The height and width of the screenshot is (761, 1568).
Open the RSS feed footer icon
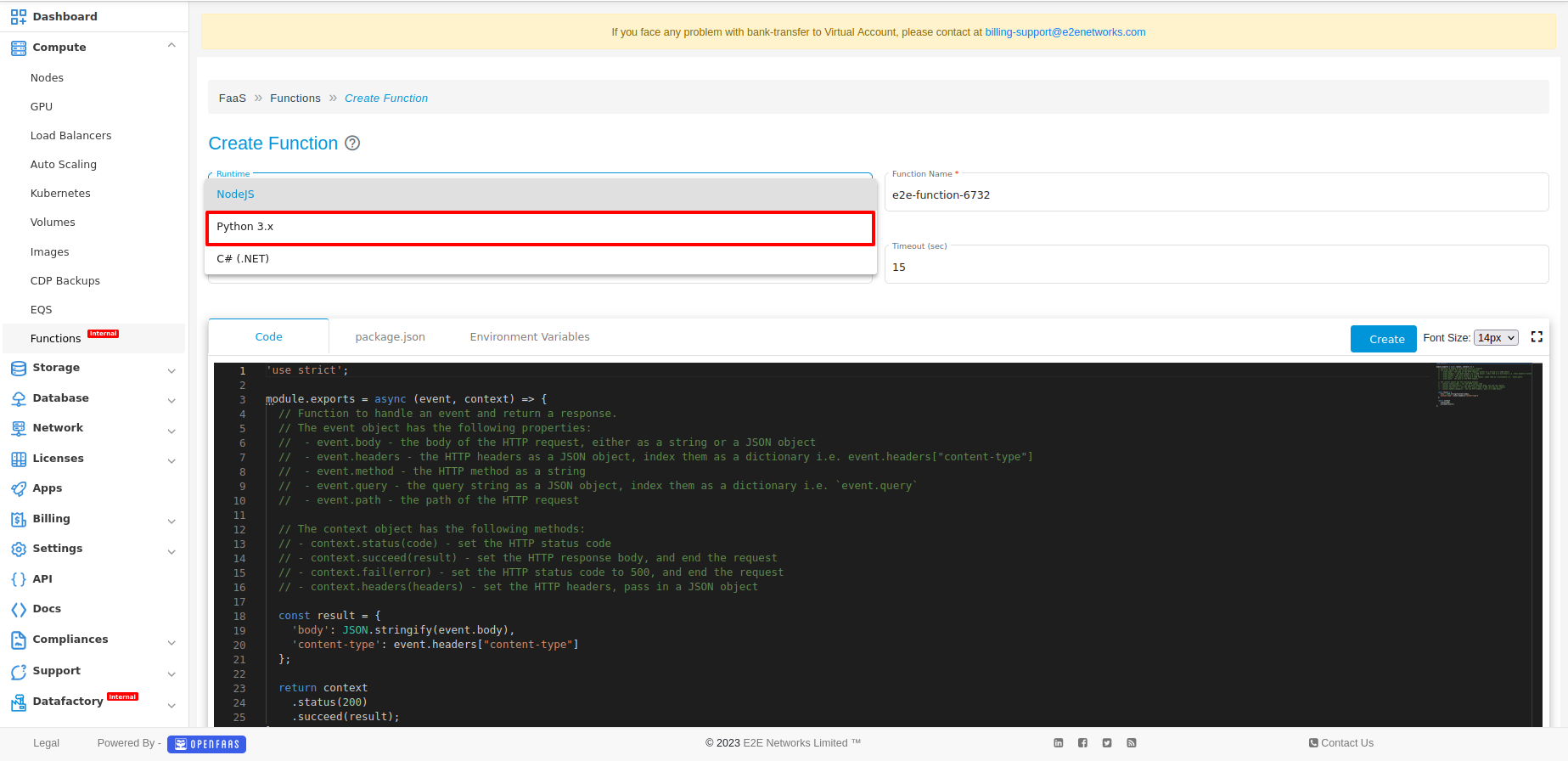(x=1132, y=743)
